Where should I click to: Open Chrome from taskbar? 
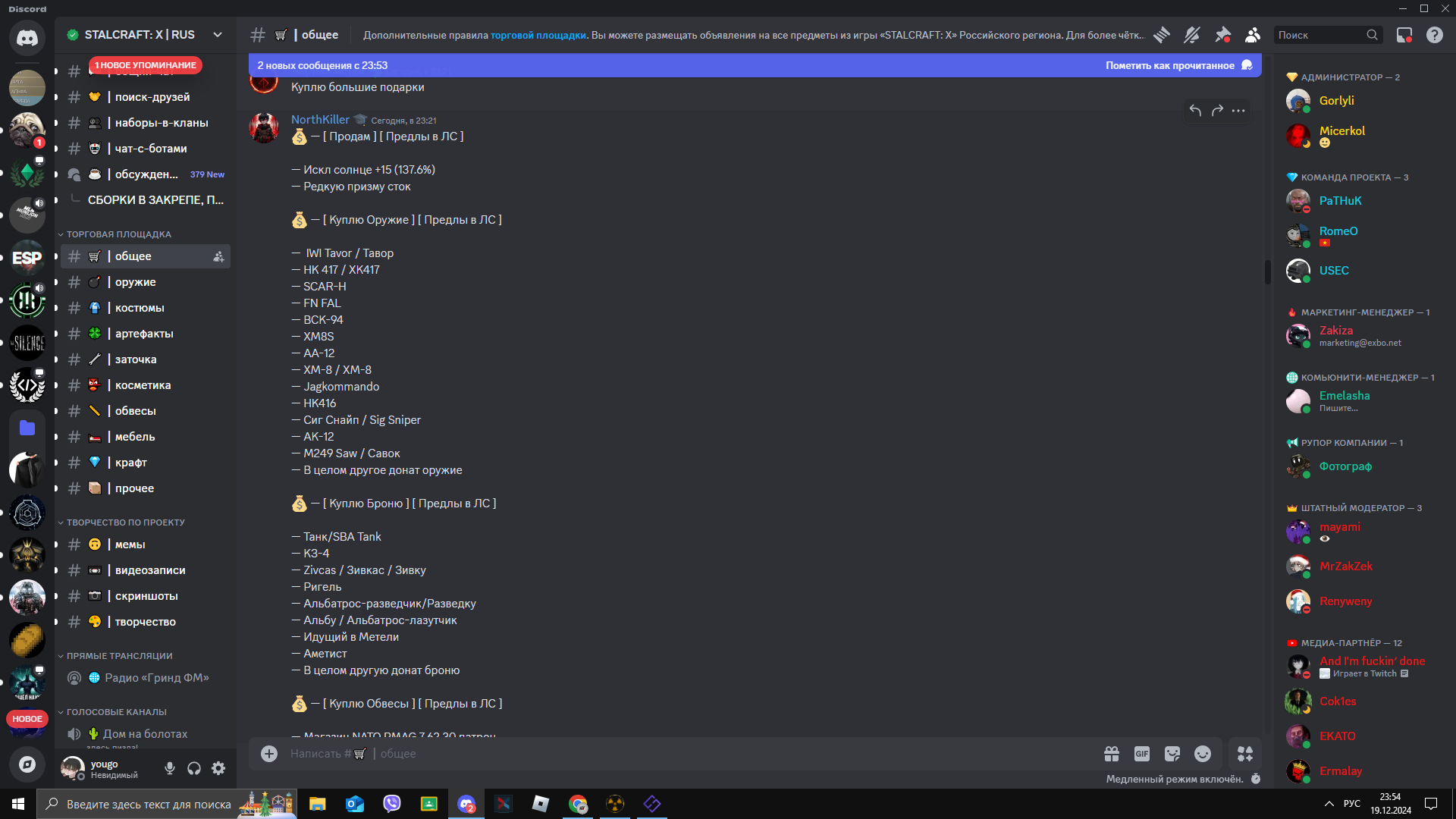tap(578, 804)
